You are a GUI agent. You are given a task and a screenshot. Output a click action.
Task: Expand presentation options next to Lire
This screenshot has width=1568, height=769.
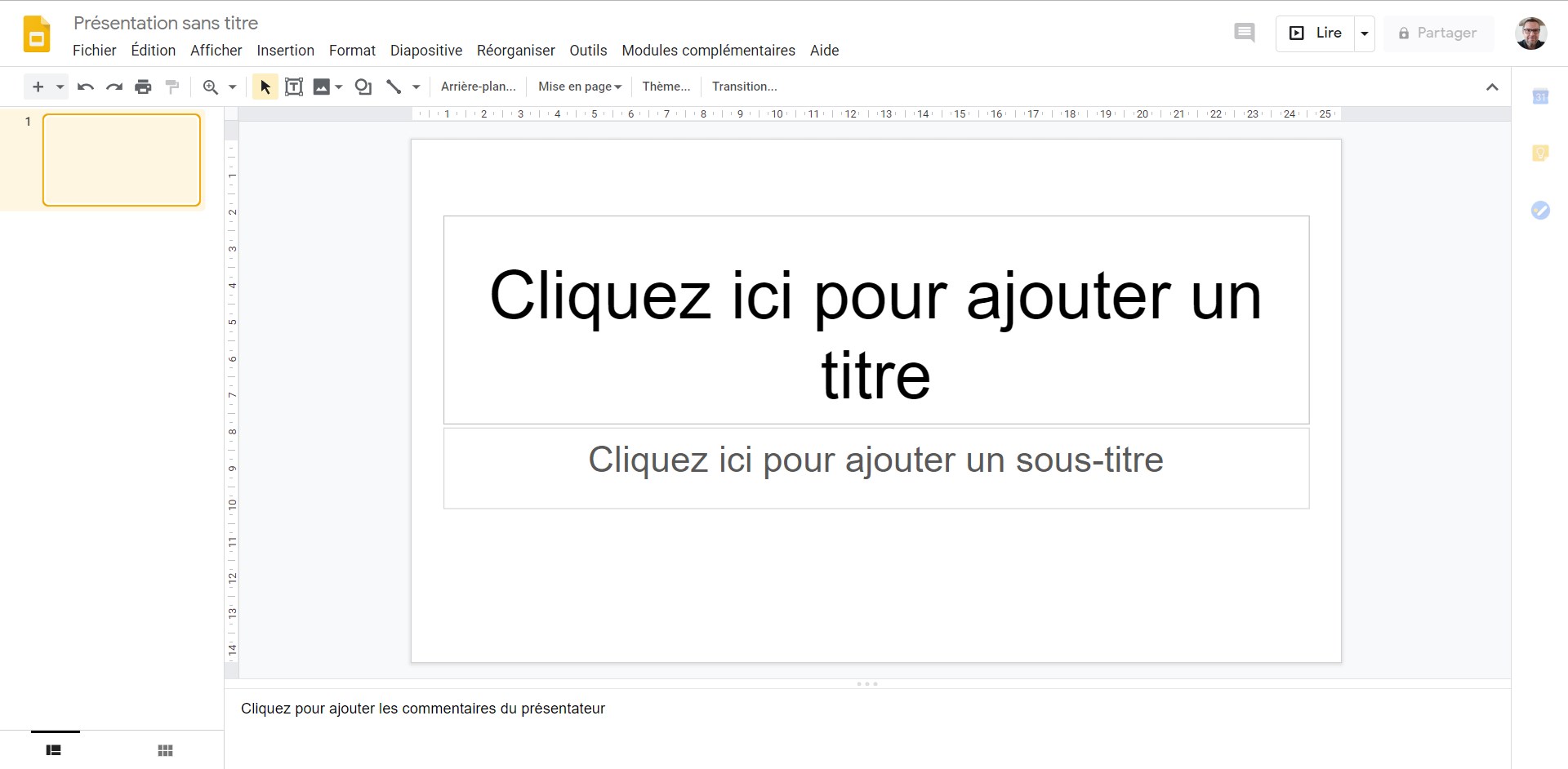pos(1365,33)
